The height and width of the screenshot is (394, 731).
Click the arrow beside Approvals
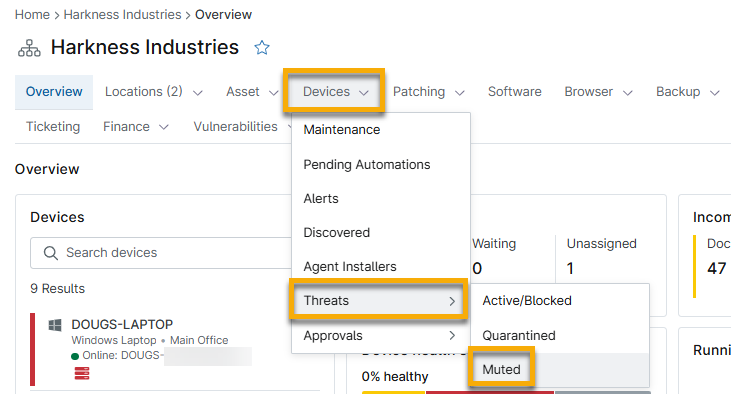(x=451, y=336)
